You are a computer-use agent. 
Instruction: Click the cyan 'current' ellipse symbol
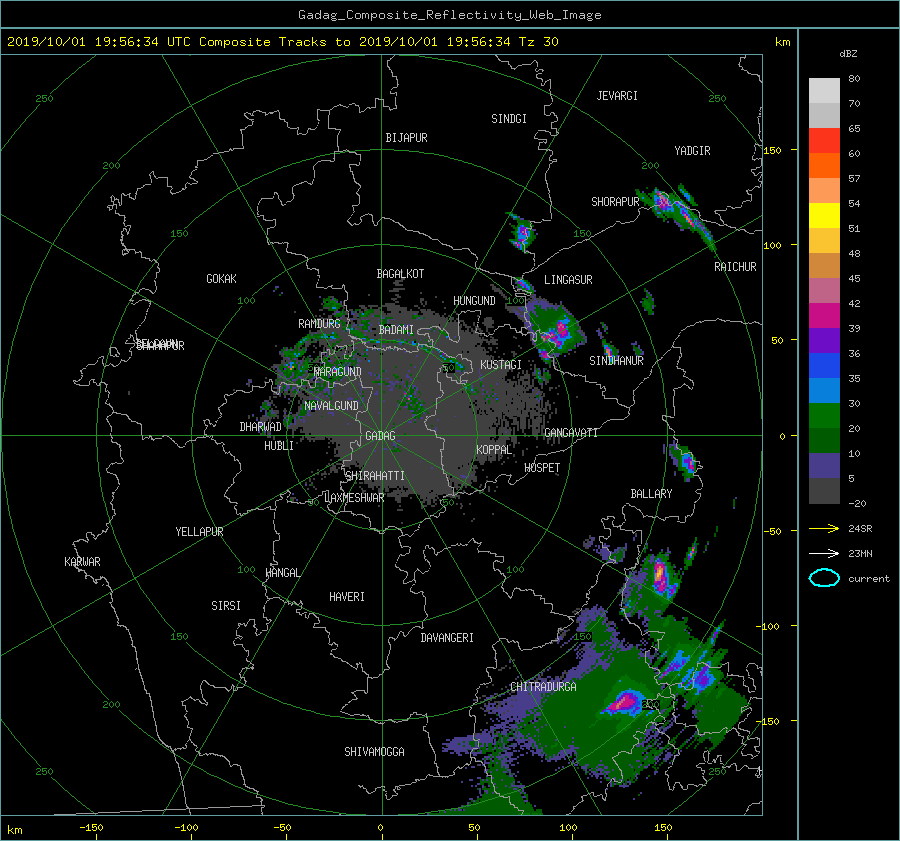click(824, 578)
